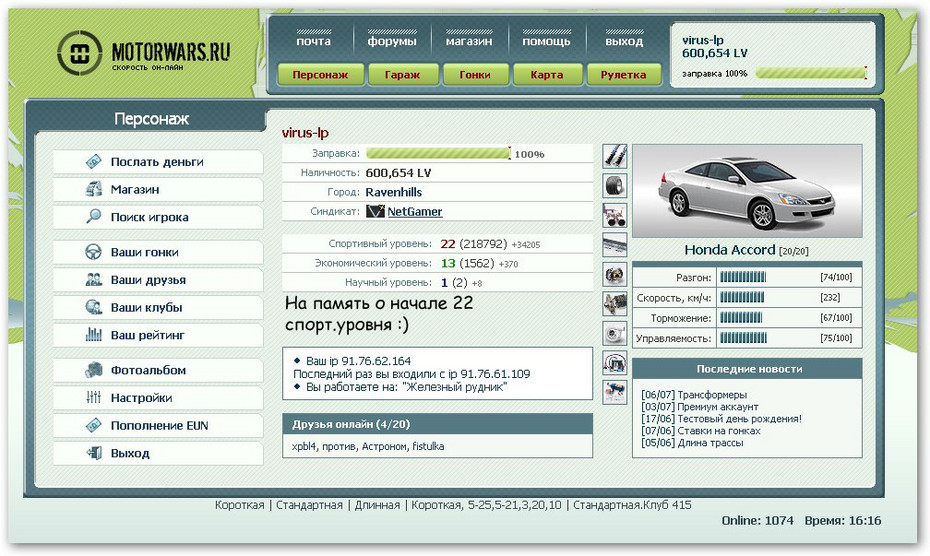
Task: Open помощь in the top menu
Action: tap(546, 41)
